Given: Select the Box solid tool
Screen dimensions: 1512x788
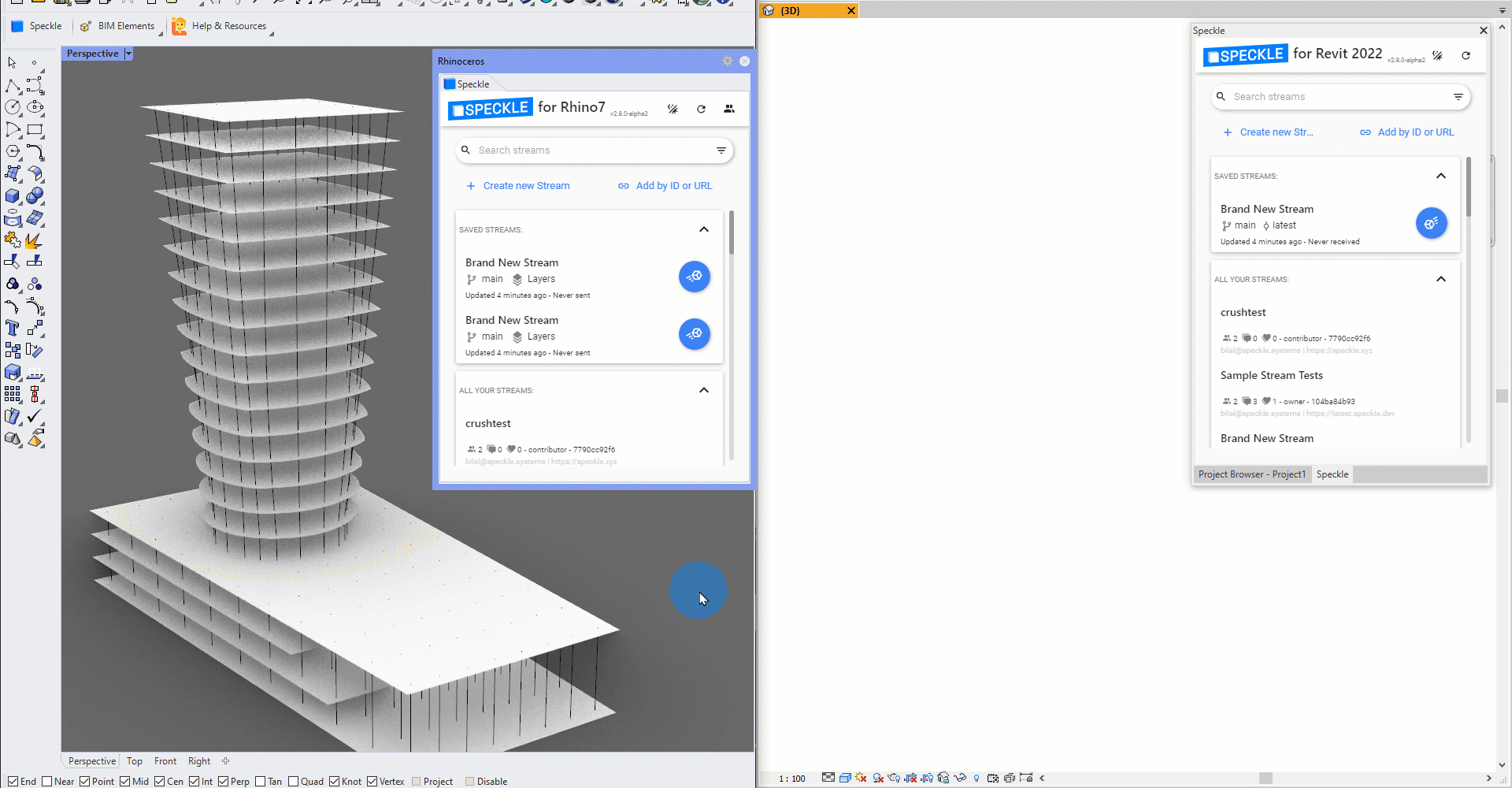Looking at the screenshot, I should click(13, 195).
